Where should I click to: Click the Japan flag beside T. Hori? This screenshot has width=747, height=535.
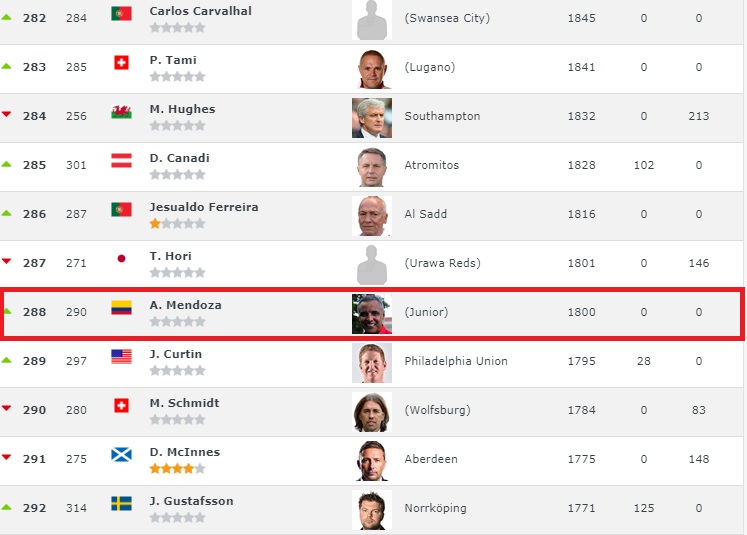(121, 259)
